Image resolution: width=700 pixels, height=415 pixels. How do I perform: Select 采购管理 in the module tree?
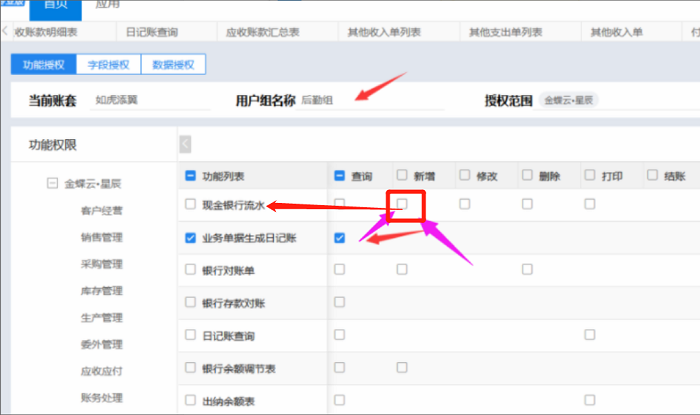click(102, 264)
